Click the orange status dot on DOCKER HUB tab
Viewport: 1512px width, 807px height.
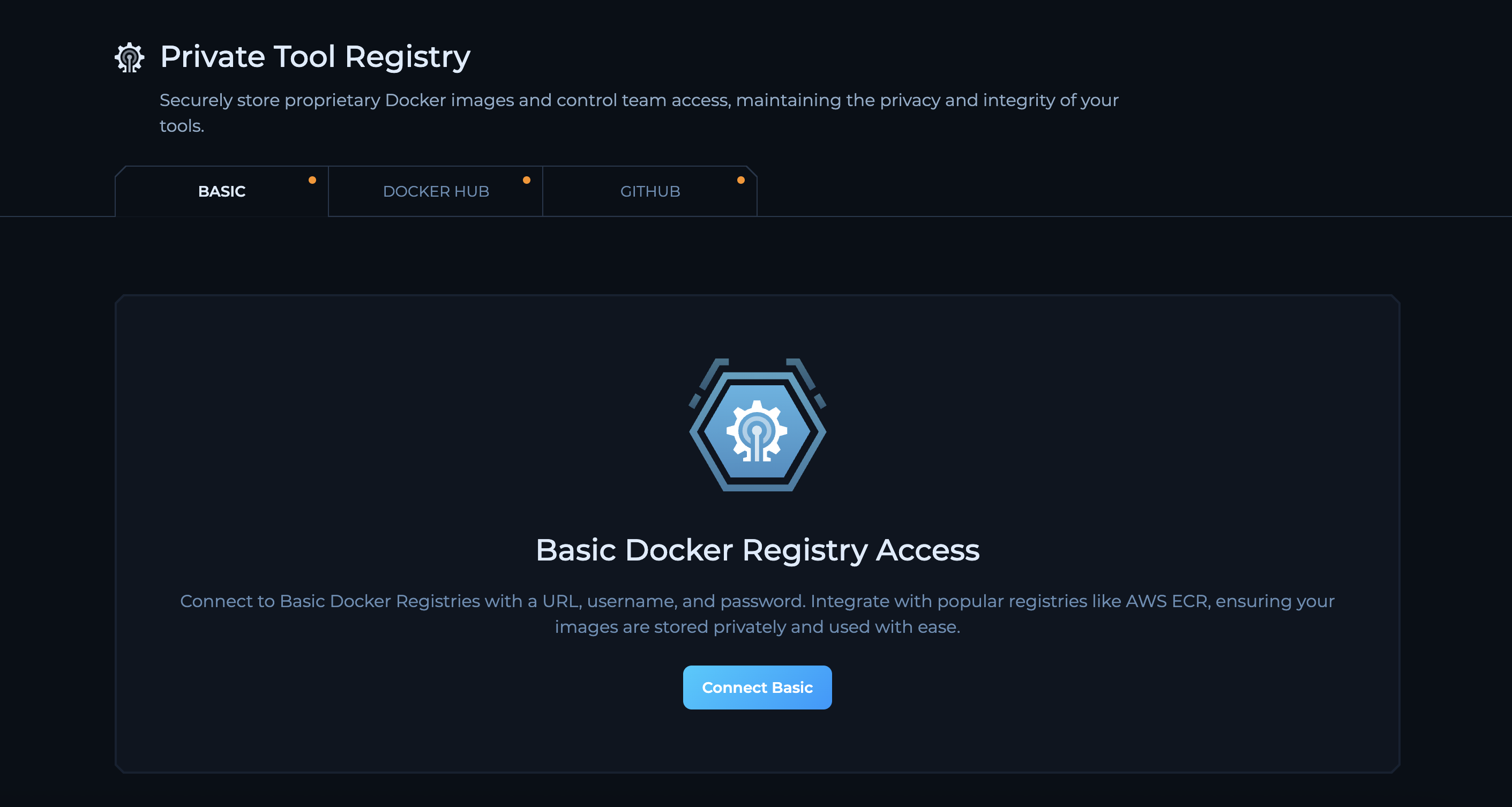coord(527,180)
